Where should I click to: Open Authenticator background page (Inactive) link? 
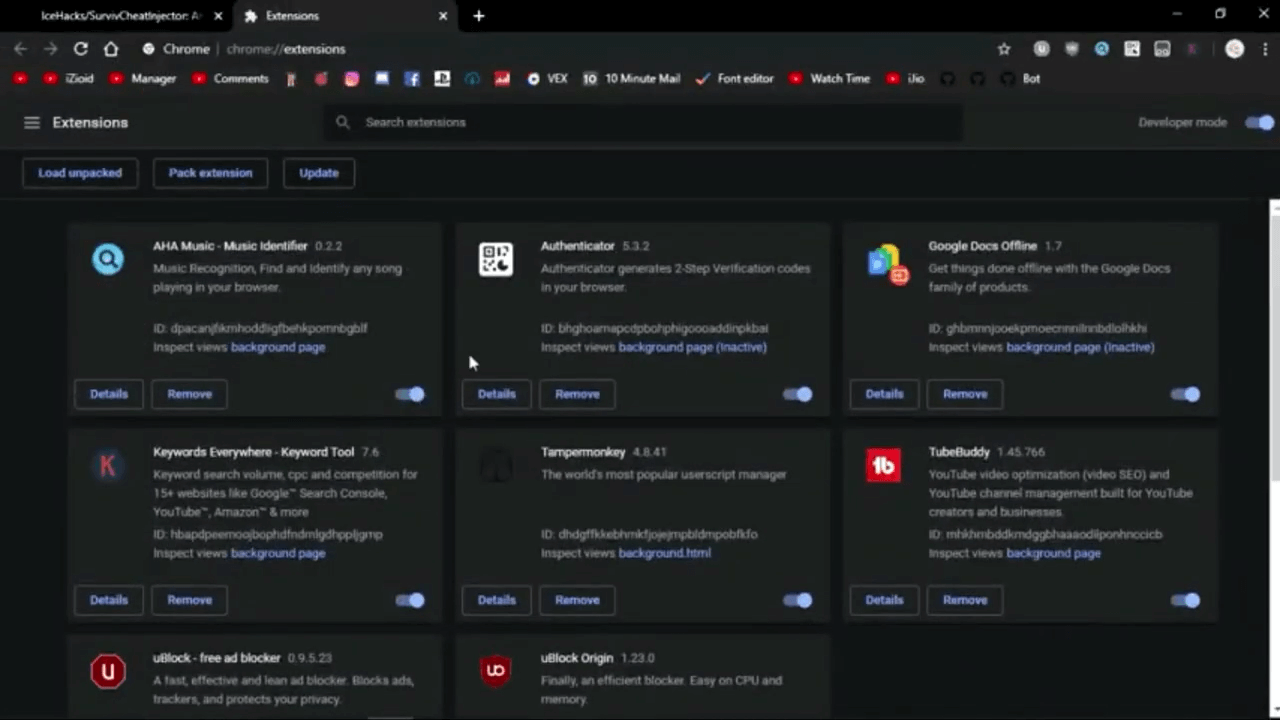692,347
